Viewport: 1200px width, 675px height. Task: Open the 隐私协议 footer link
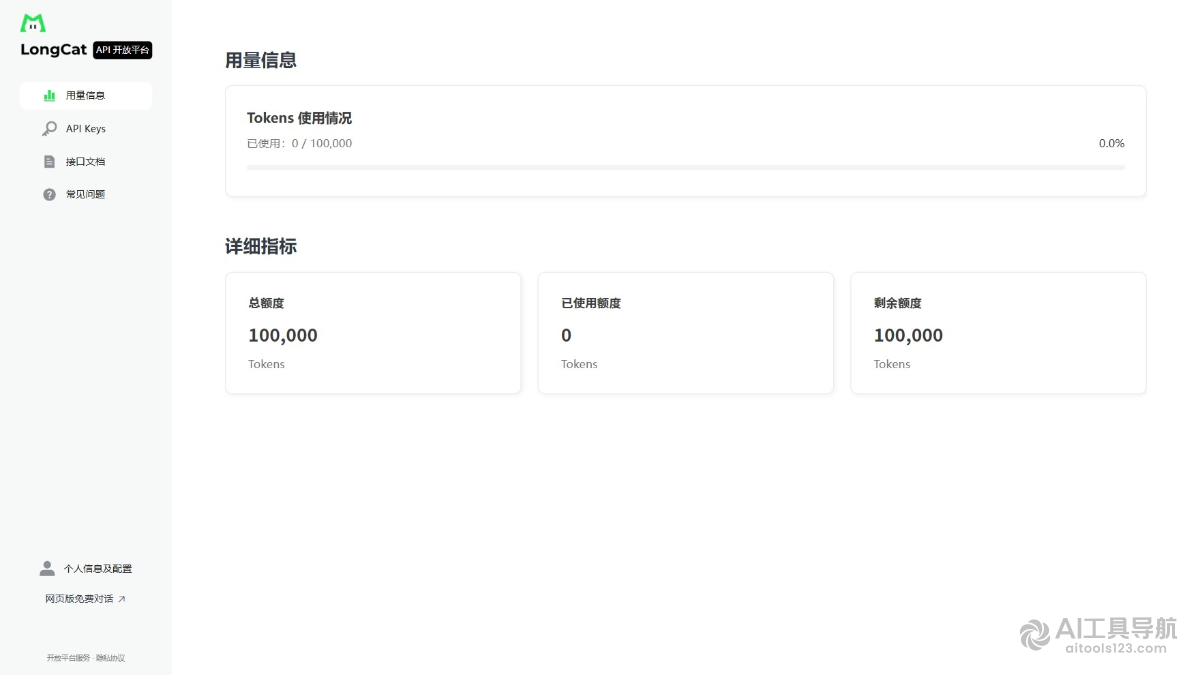(110, 658)
